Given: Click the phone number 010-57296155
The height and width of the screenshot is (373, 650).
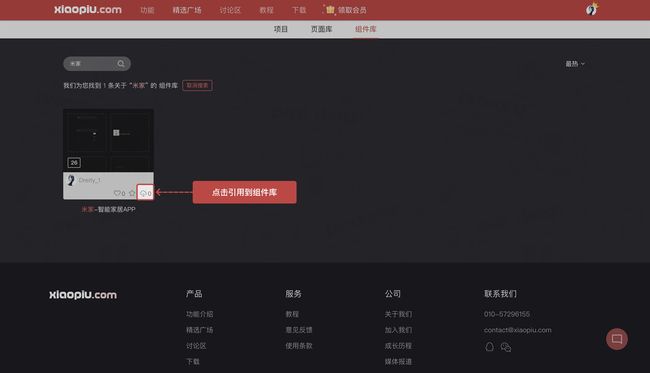Looking at the screenshot, I should coord(507,314).
